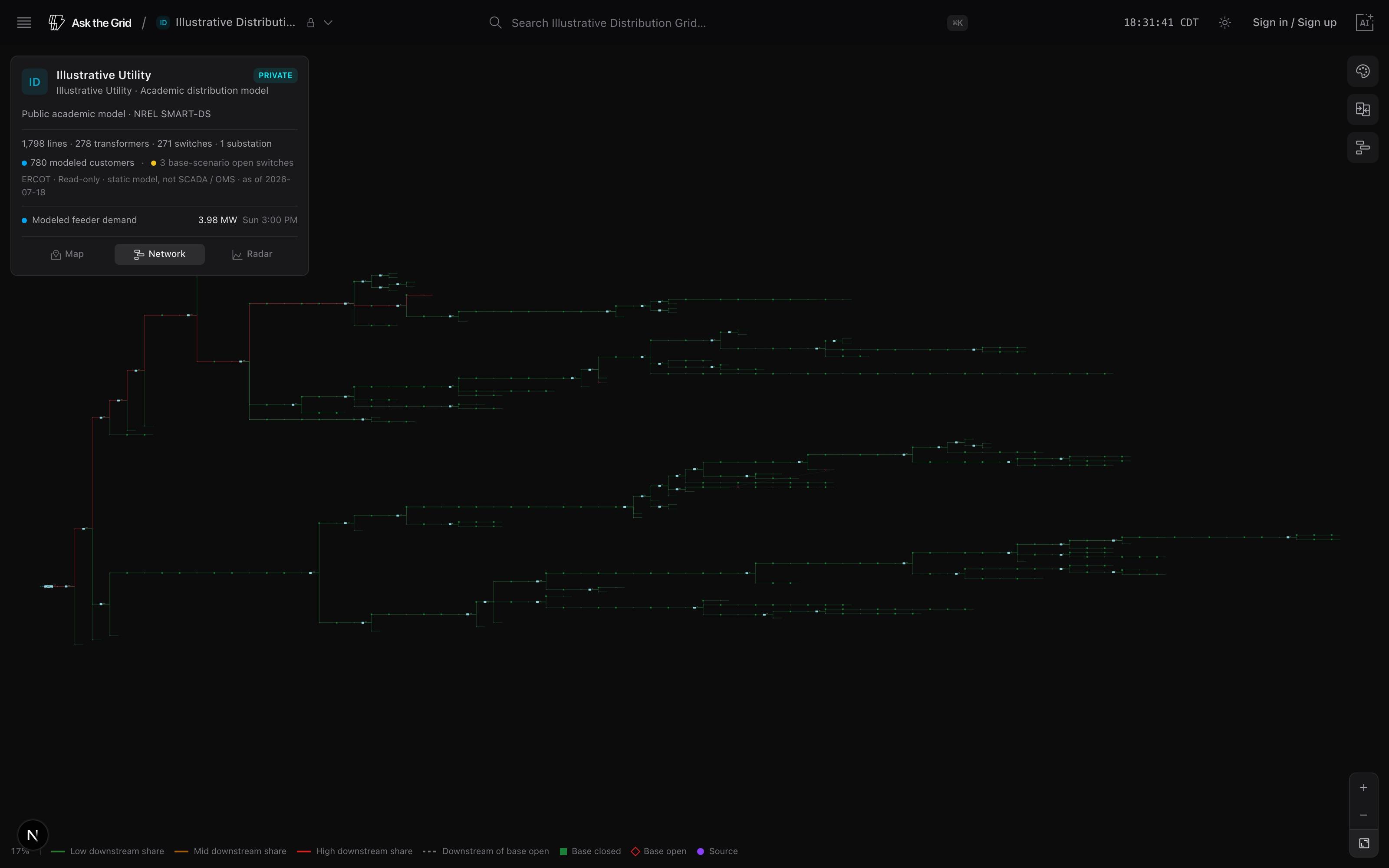Zoom out with the minus button
The height and width of the screenshot is (868, 1389).
pos(1364,815)
